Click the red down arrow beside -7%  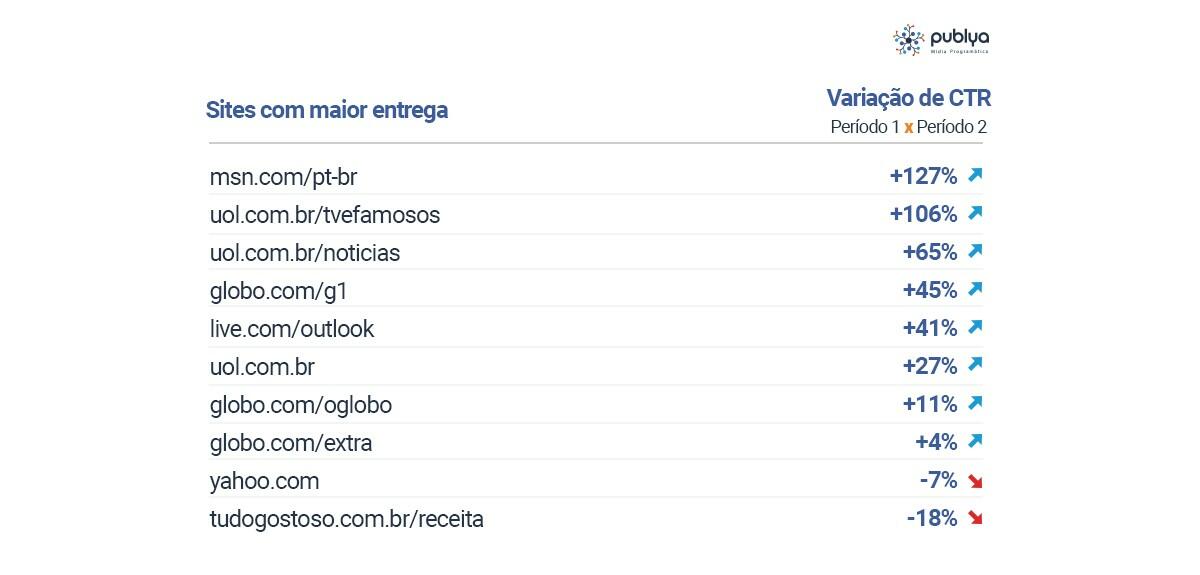click(x=976, y=481)
